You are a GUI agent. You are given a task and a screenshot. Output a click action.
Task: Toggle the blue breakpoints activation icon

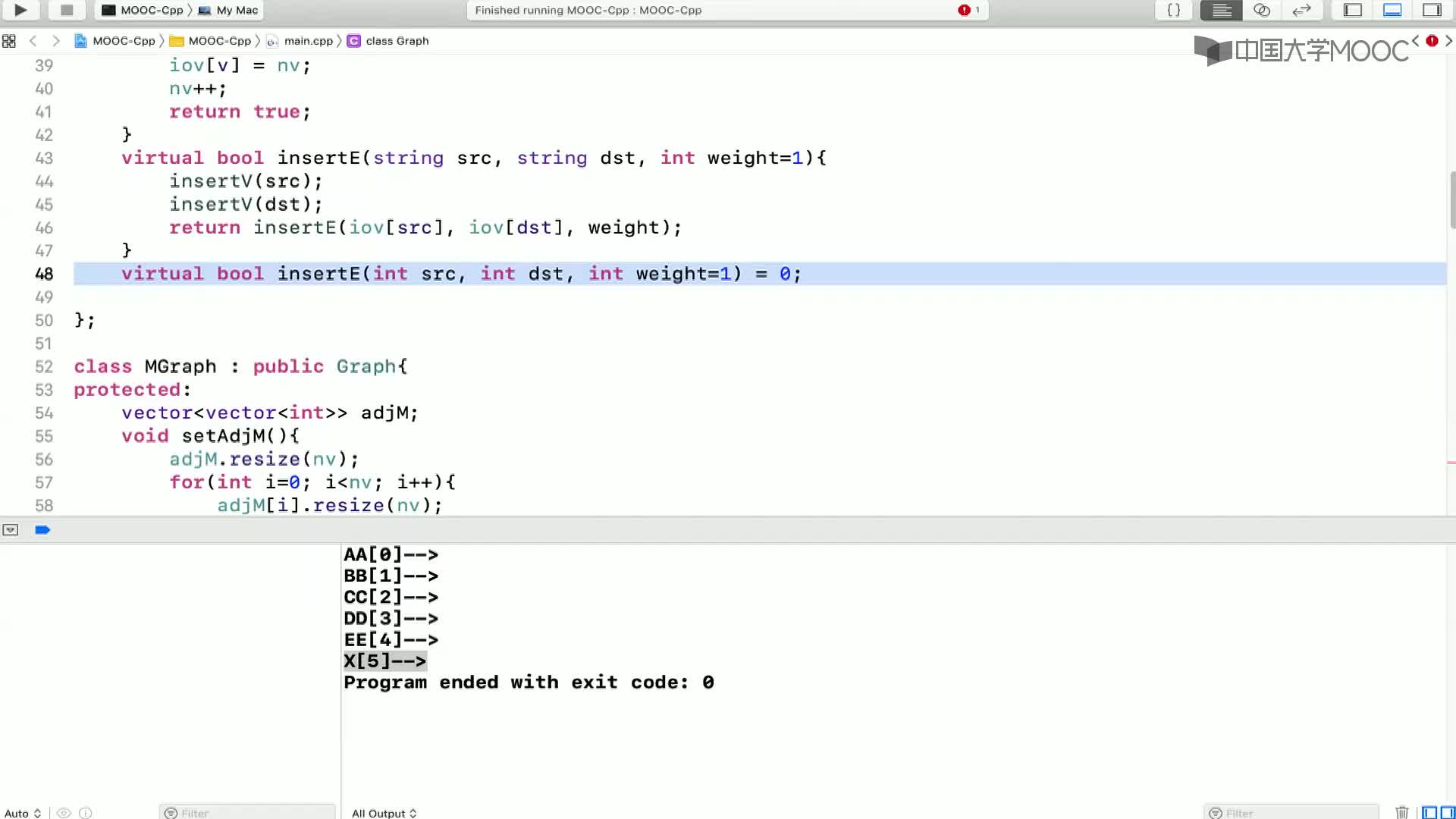tap(42, 530)
